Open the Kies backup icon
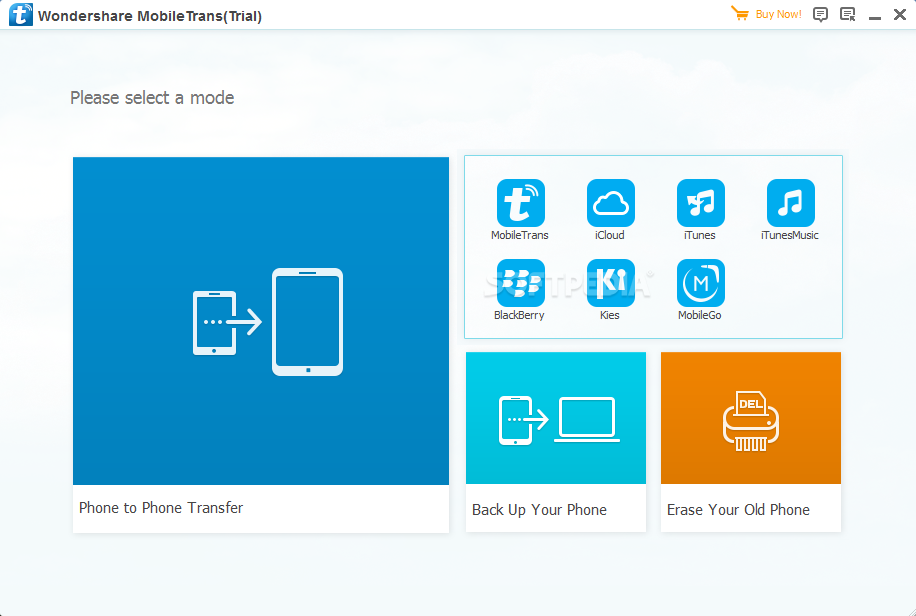This screenshot has width=916, height=616. pos(610,283)
